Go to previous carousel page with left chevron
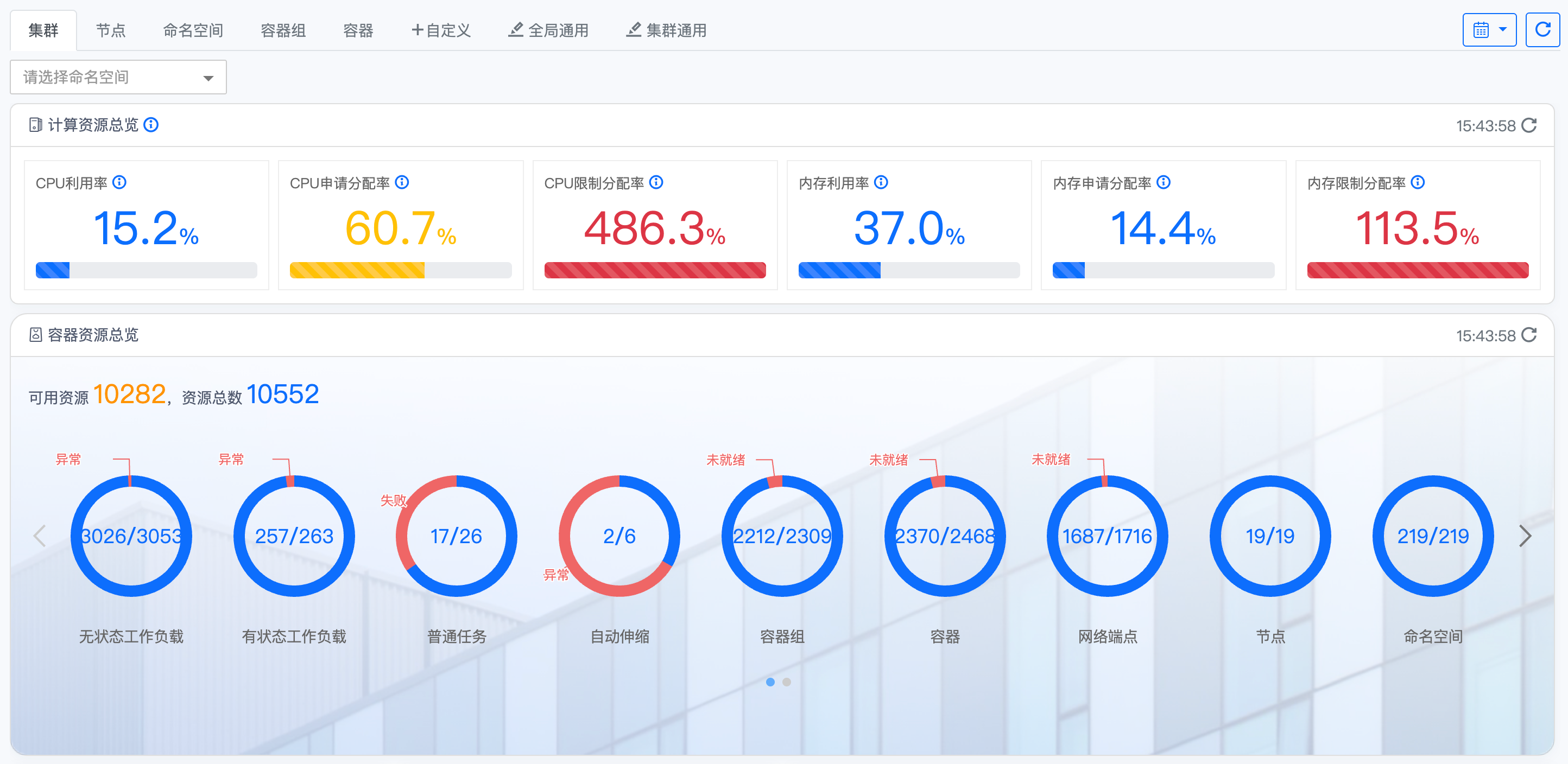This screenshot has width=1568, height=764. pos(40,536)
